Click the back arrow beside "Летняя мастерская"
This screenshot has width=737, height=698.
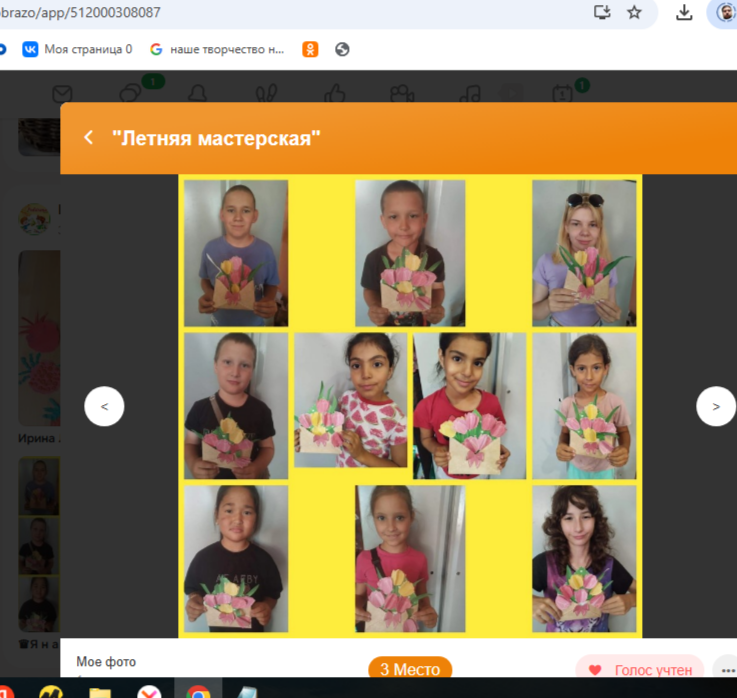coord(88,138)
